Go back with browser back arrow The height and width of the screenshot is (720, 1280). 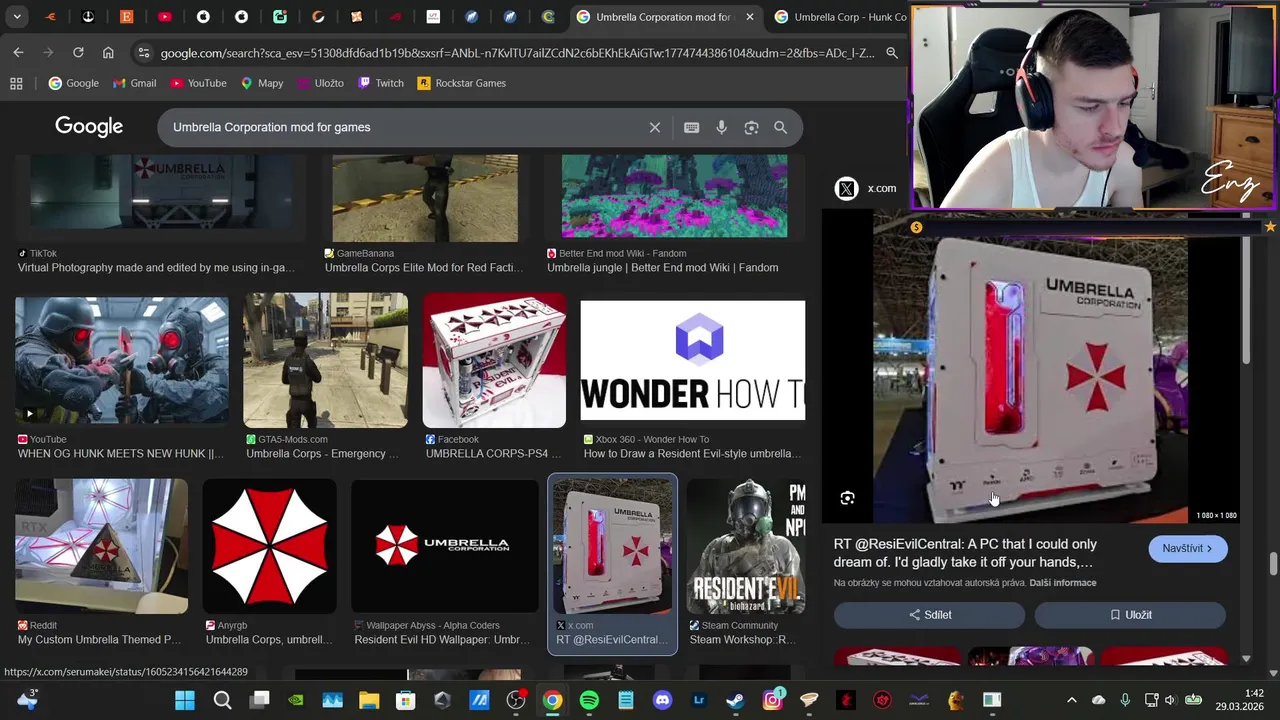tap(18, 52)
